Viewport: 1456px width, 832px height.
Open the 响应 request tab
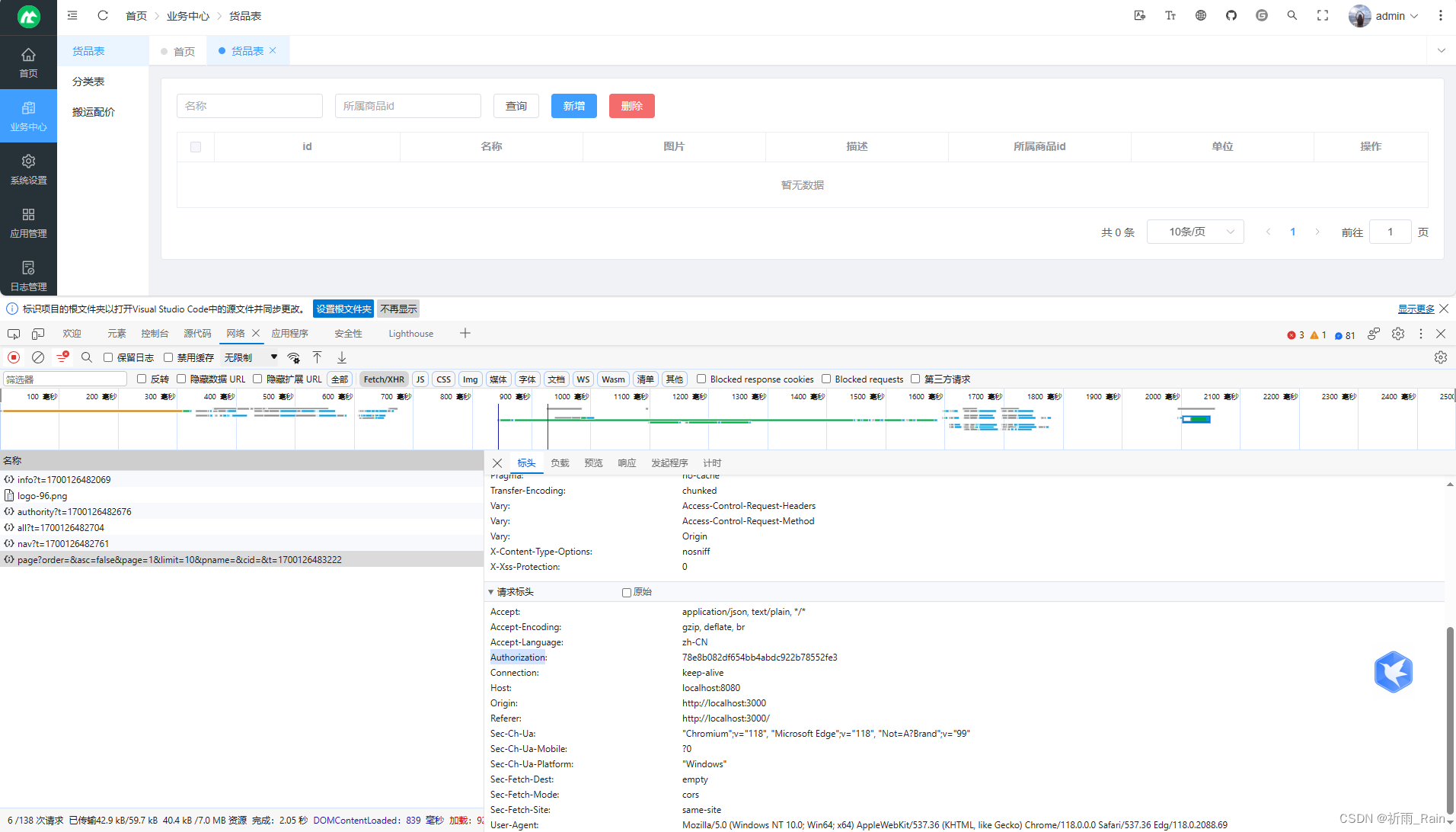[627, 463]
